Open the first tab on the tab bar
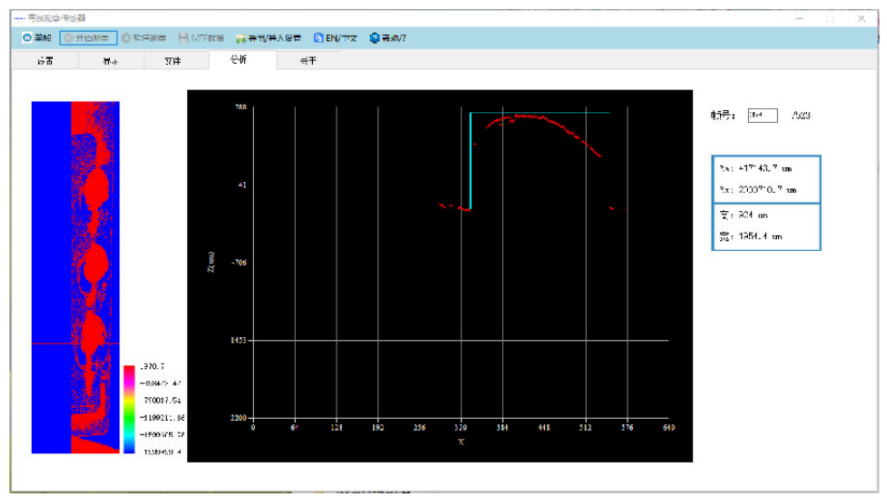The image size is (887, 499). (45, 61)
